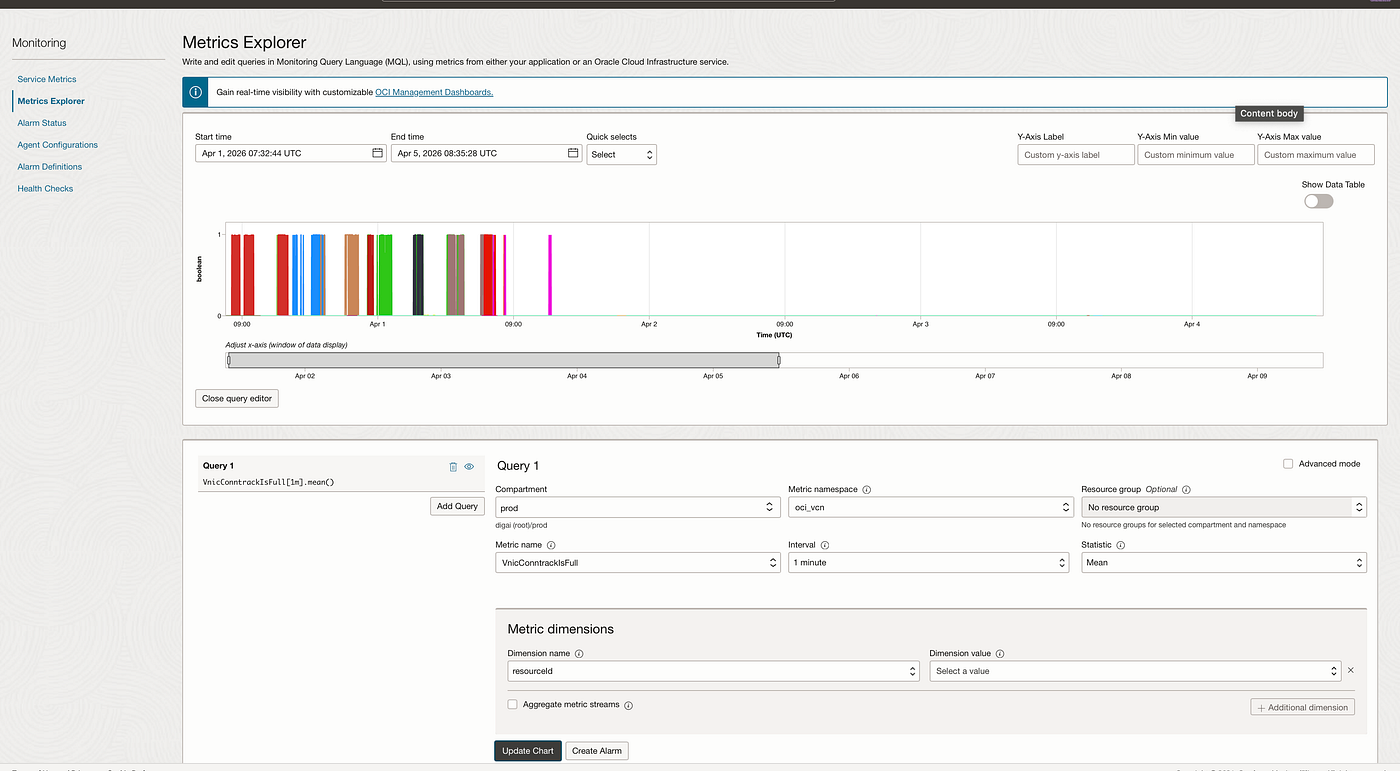The width and height of the screenshot is (1400, 771).
Task: Open the Resource group dropdown
Action: point(1224,508)
